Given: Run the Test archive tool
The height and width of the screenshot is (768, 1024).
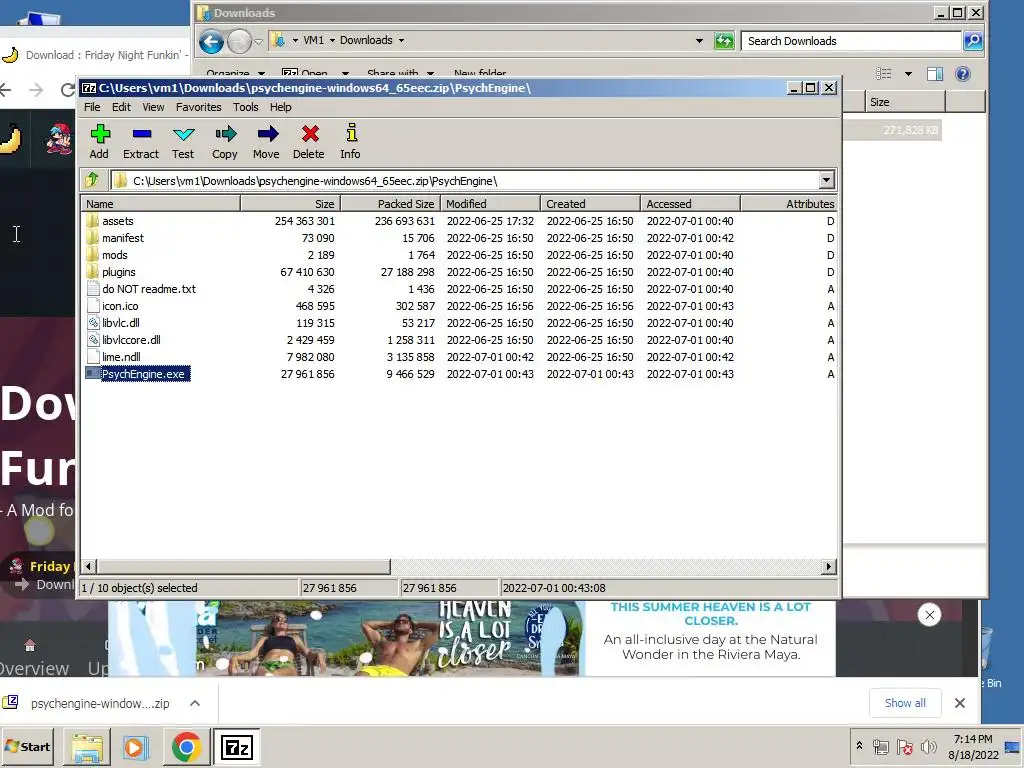Looking at the screenshot, I should click(x=183, y=142).
